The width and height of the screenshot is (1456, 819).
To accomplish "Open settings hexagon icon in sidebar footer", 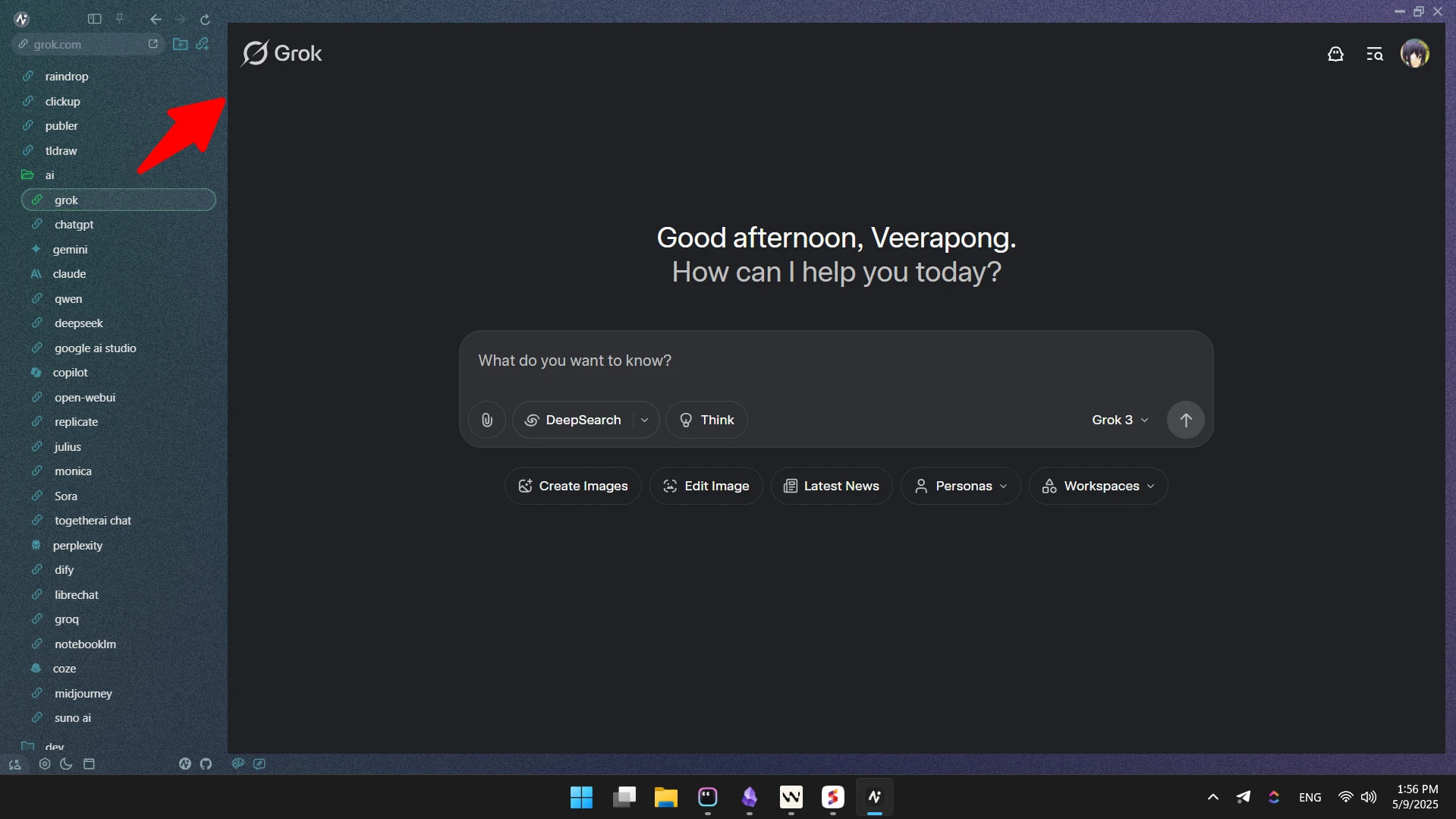I will [x=45, y=764].
